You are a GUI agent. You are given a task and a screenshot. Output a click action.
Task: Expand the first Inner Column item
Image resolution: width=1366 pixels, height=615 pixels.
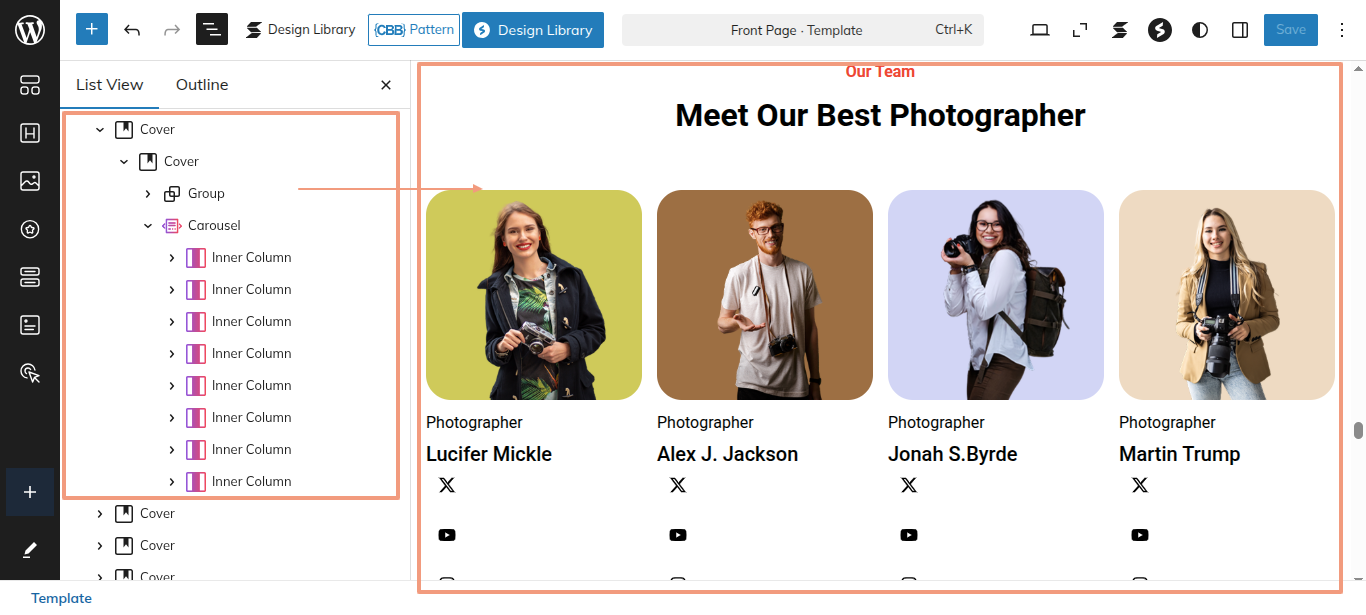[172, 257]
